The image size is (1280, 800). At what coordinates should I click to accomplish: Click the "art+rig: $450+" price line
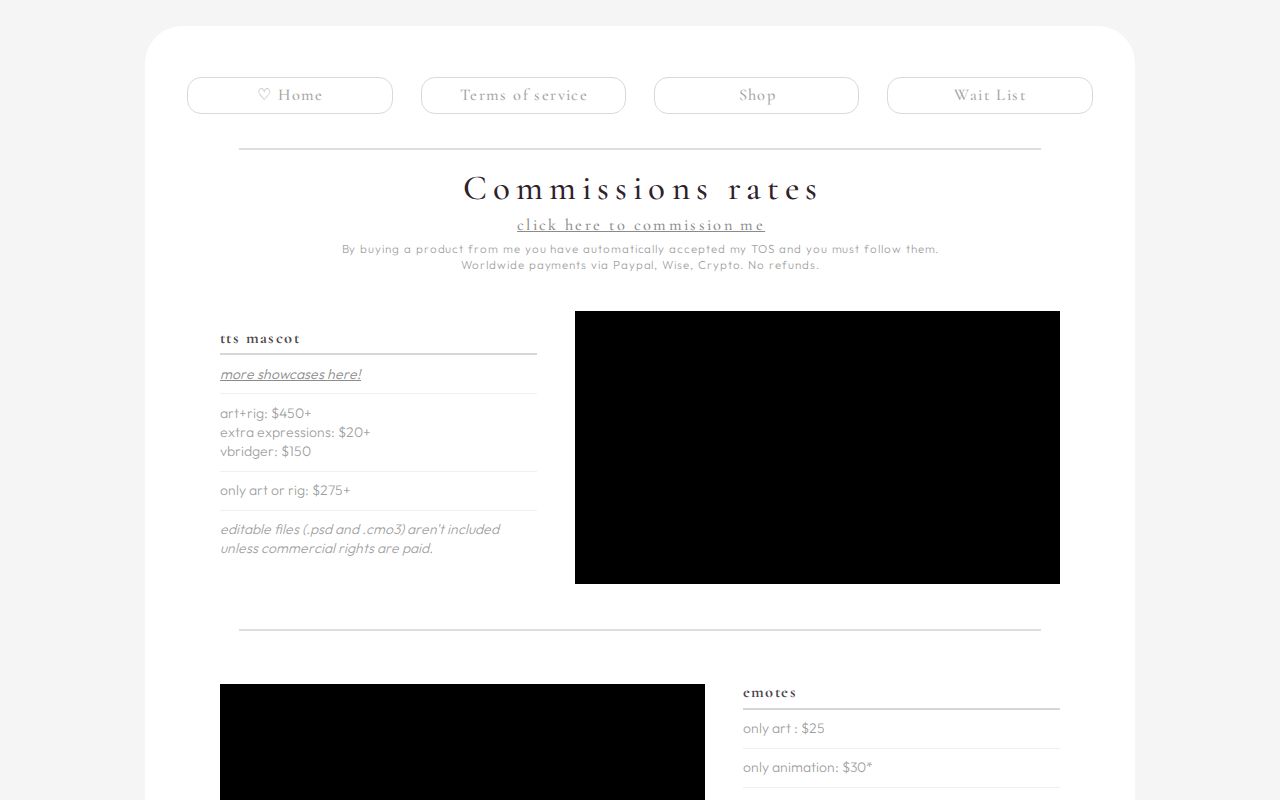pos(266,413)
